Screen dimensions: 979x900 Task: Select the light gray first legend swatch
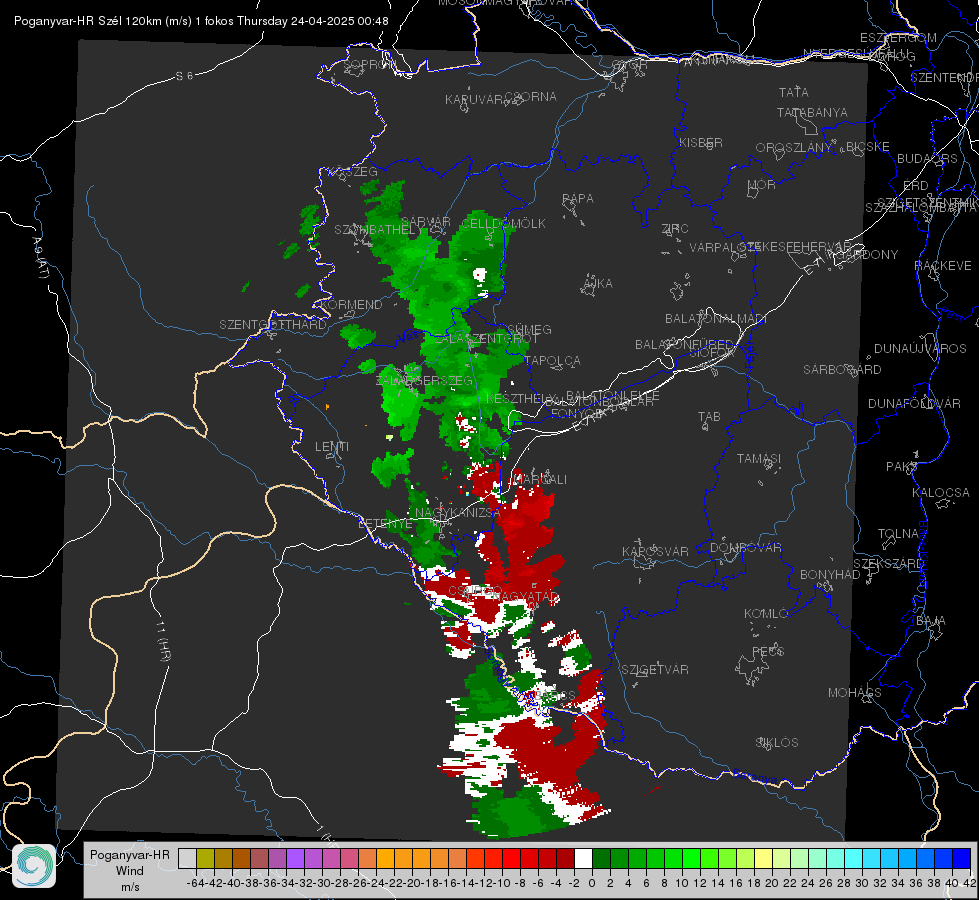(x=187, y=858)
